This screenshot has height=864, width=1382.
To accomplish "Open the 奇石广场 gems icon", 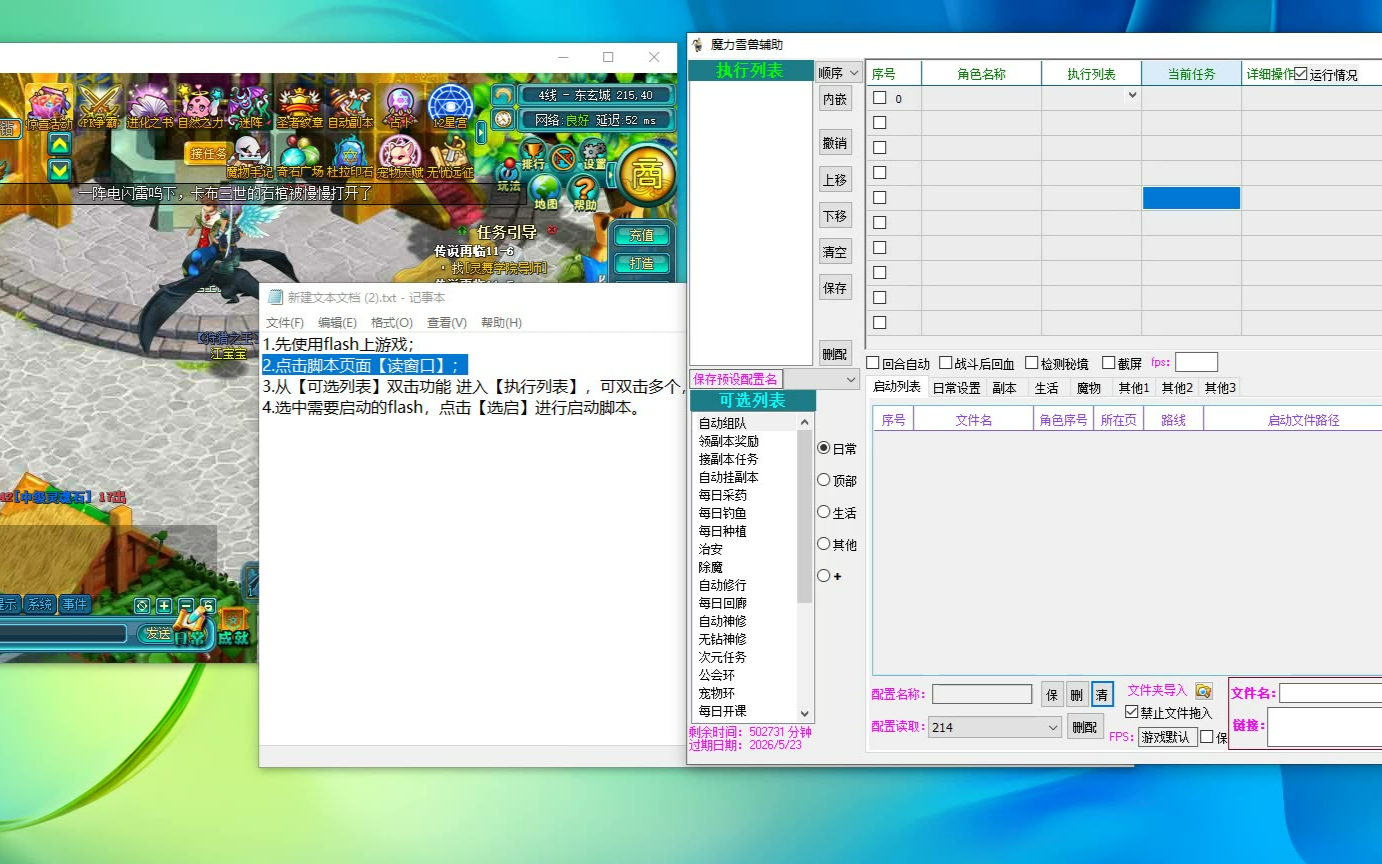I will click(299, 157).
